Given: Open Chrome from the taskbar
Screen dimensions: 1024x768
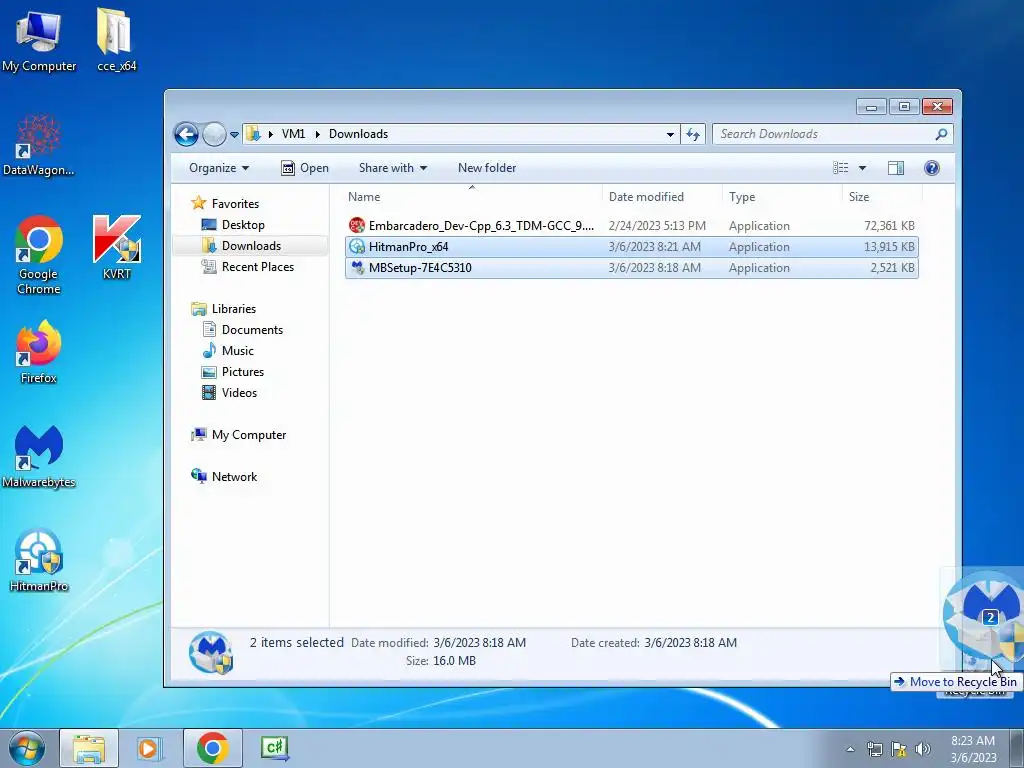Looking at the screenshot, I should [x=212, y=748].
